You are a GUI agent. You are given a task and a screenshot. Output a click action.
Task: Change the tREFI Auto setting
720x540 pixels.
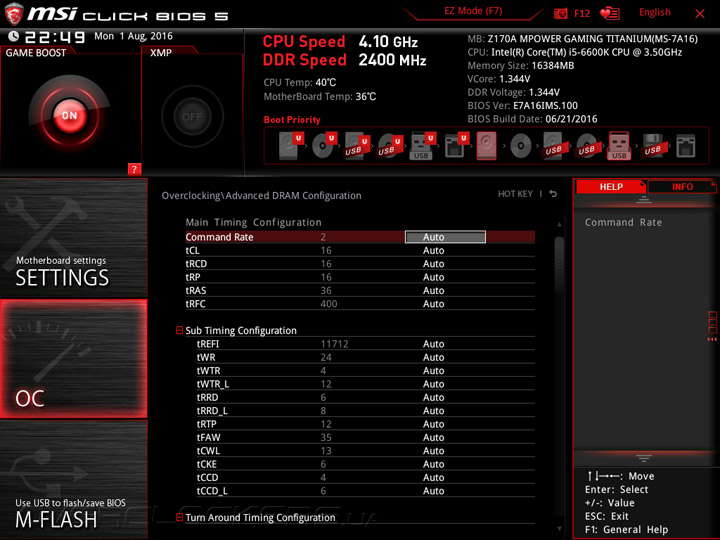(433, 344)
